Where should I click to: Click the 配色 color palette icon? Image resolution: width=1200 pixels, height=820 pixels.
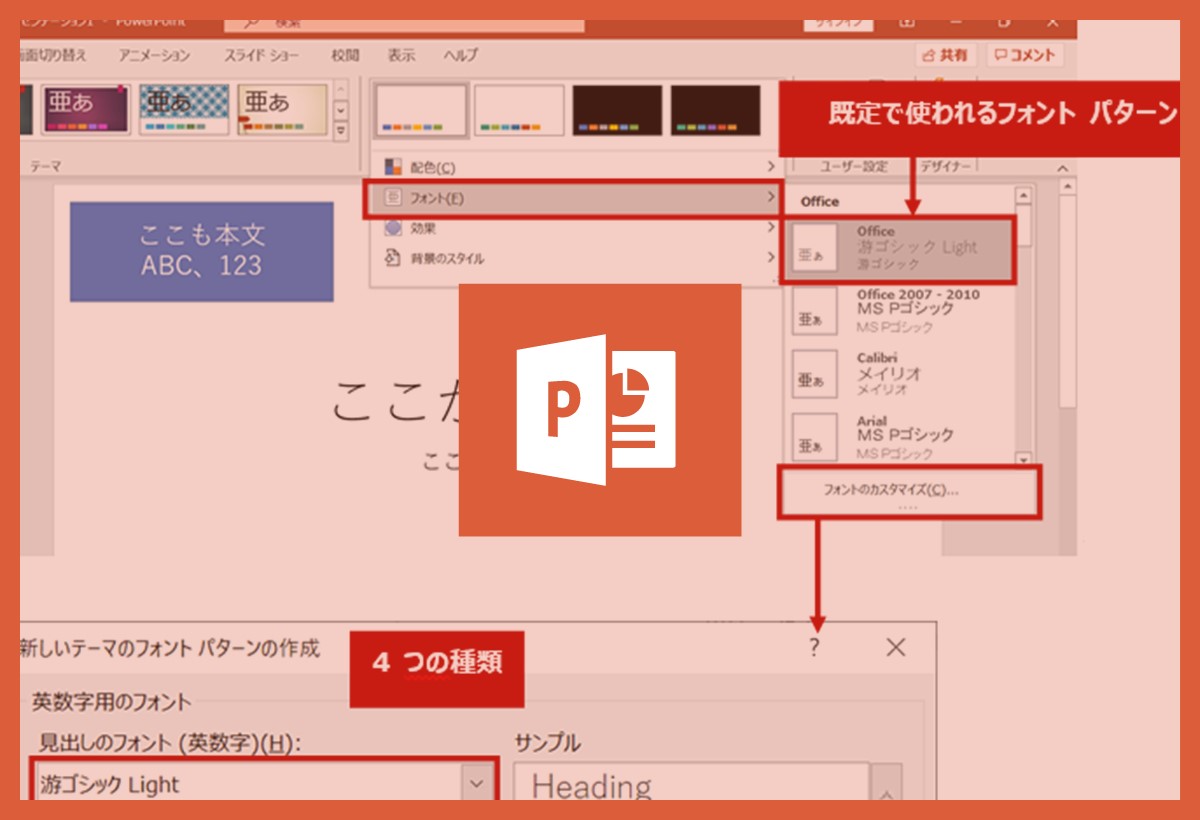pyautogui.click(x=393, y=167)
